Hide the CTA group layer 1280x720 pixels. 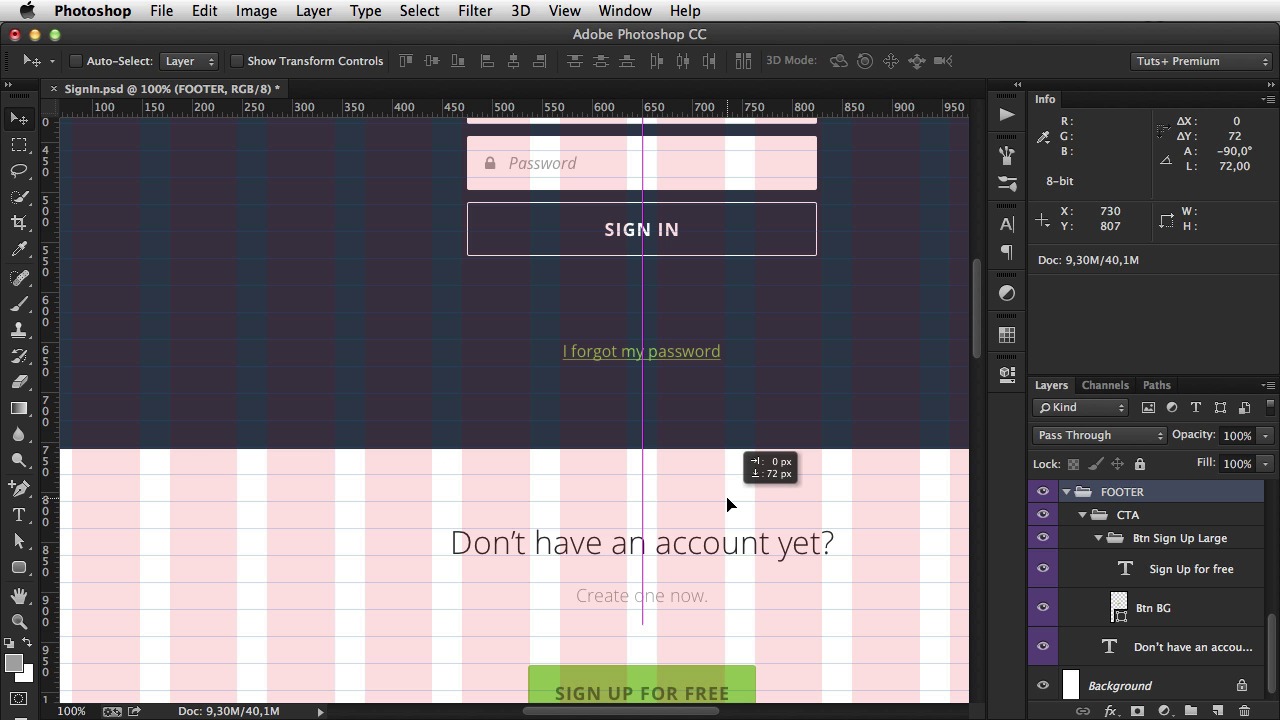(1043, 515)
